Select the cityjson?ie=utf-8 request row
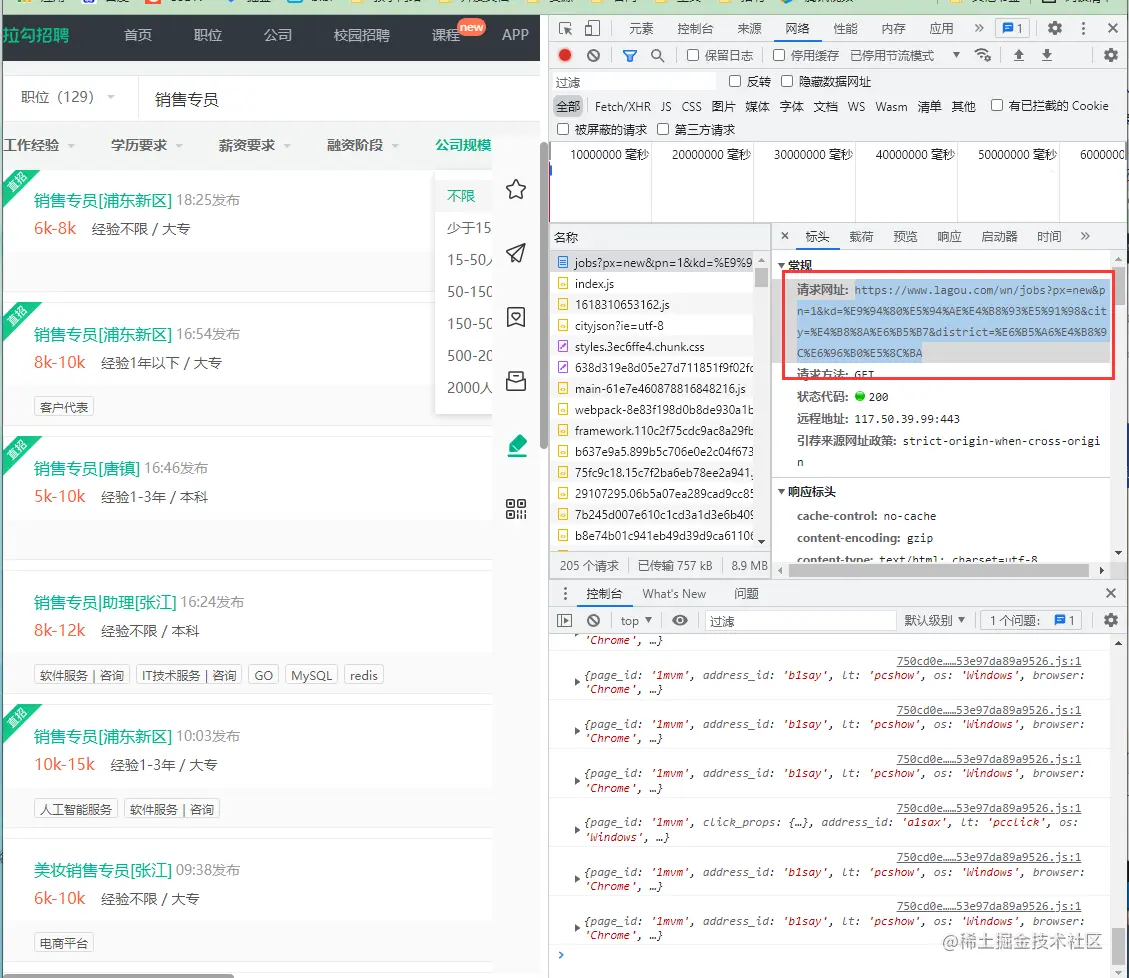1129x978 pixels. [653, 326]
